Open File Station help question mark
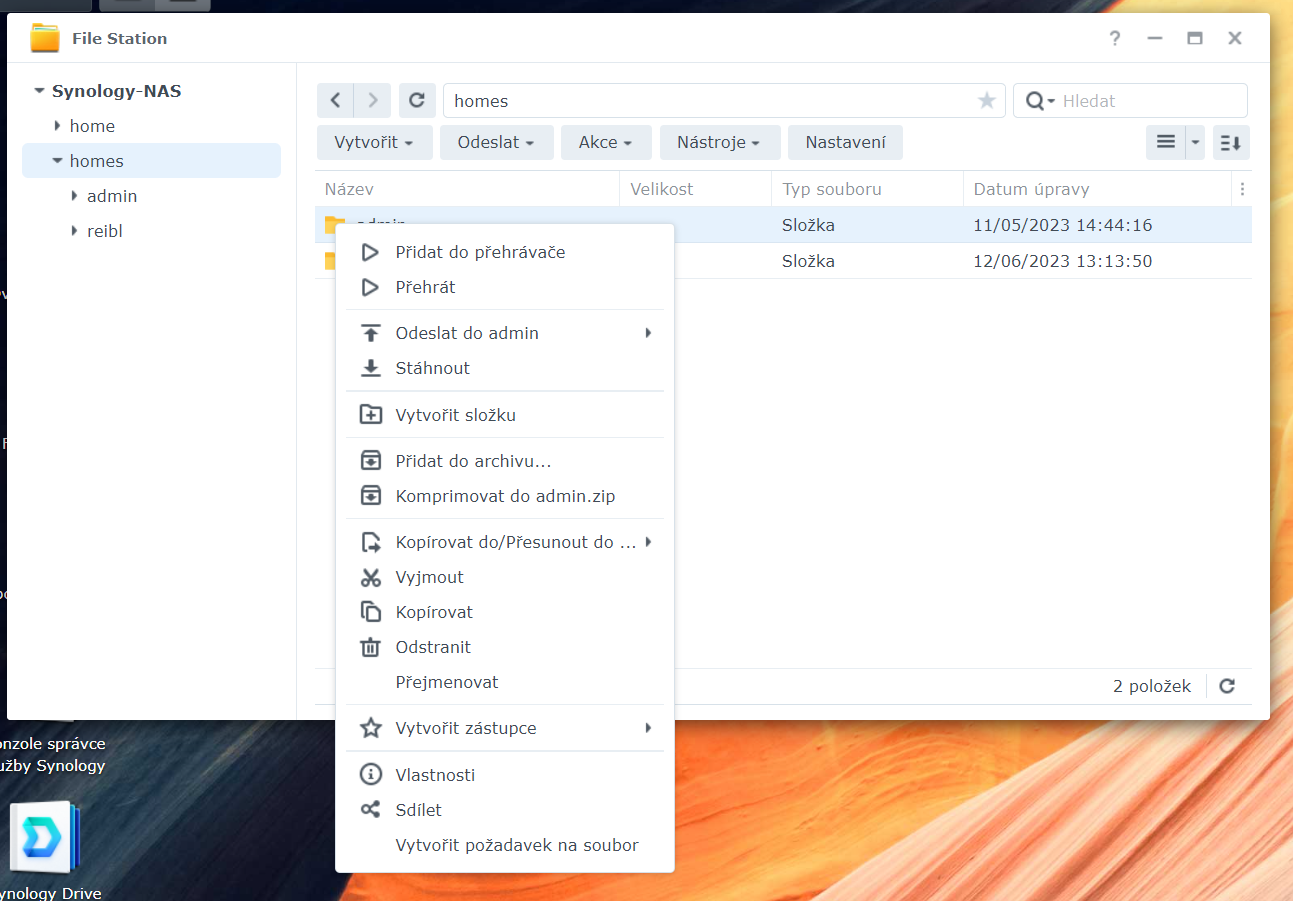The image size is (1293, 901). pos(1115,38)
